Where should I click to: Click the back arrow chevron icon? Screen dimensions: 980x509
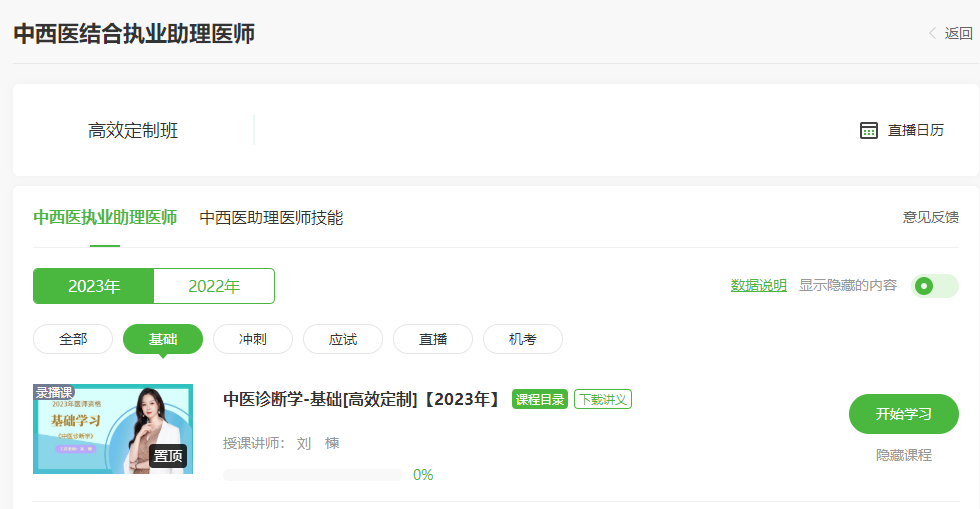933,33
